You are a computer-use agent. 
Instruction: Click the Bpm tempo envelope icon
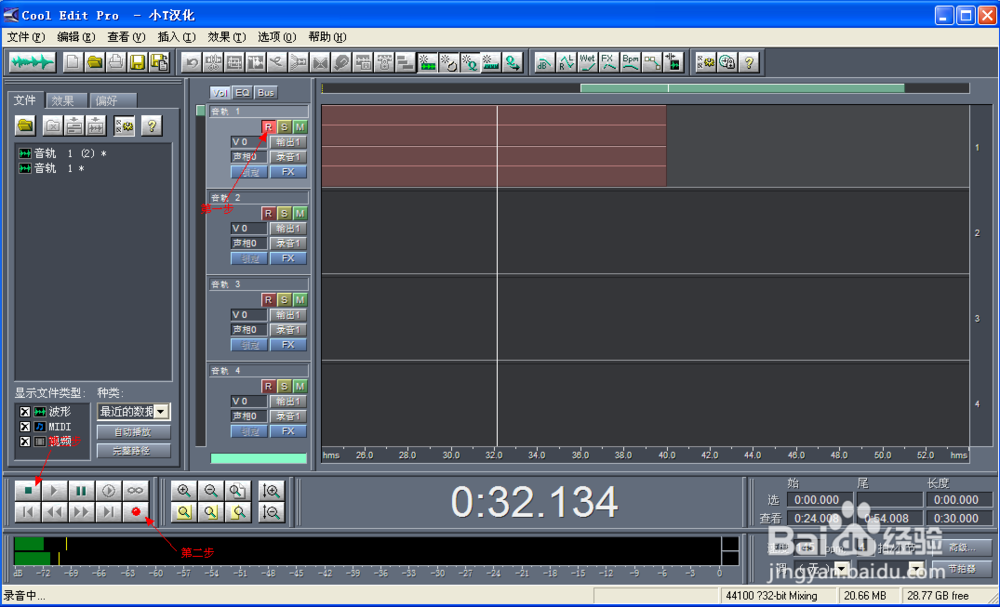pos(630,62)
